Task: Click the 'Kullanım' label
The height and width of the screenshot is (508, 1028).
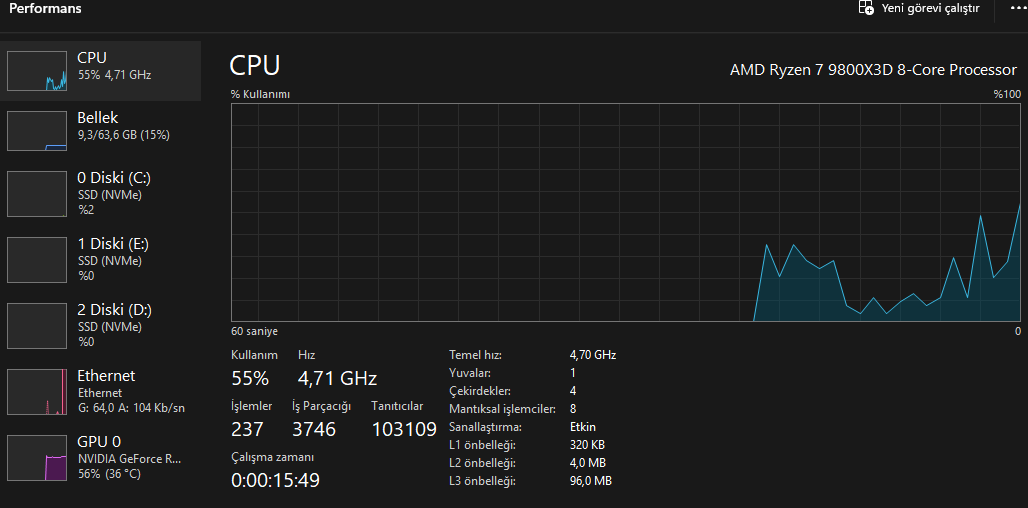Action: pos(254,355)
